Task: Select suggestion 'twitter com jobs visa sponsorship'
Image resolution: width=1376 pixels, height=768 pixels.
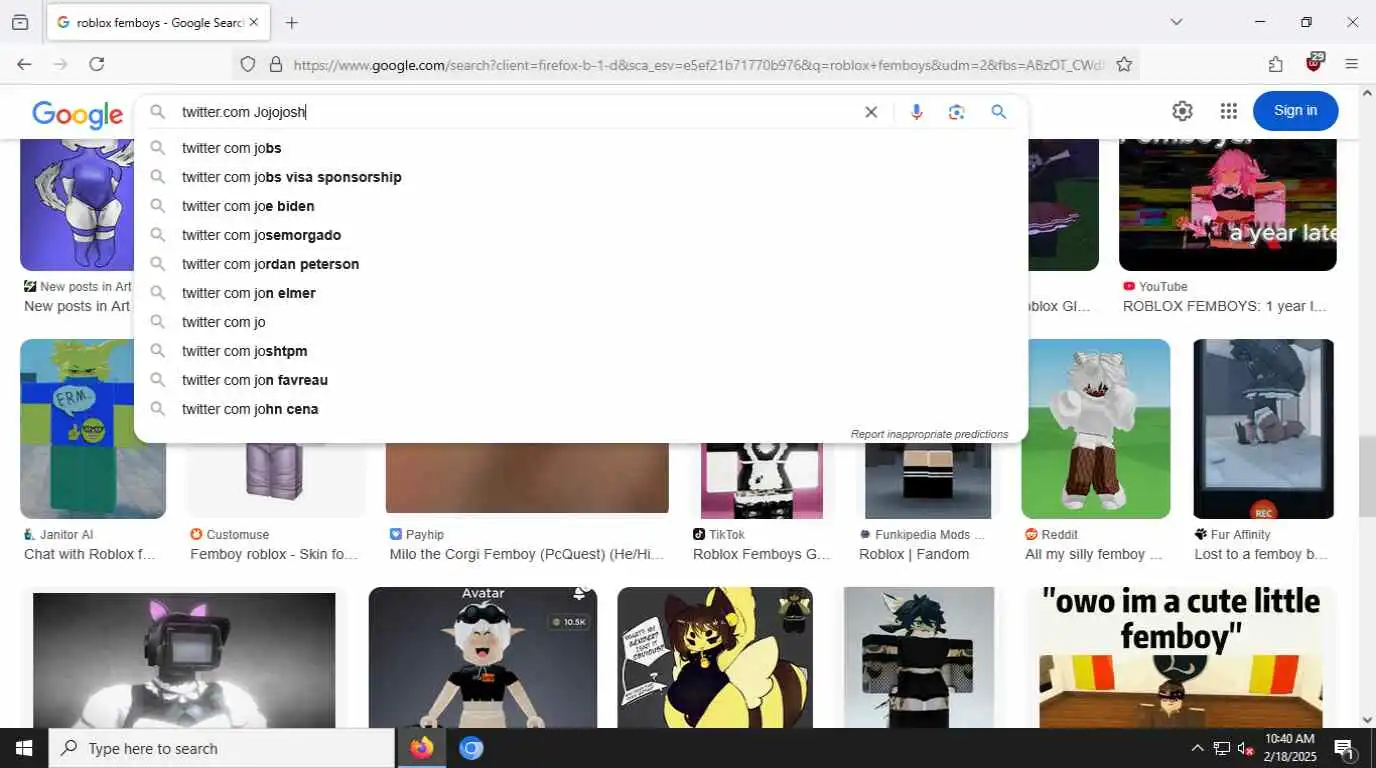Action: pos(581,177)
